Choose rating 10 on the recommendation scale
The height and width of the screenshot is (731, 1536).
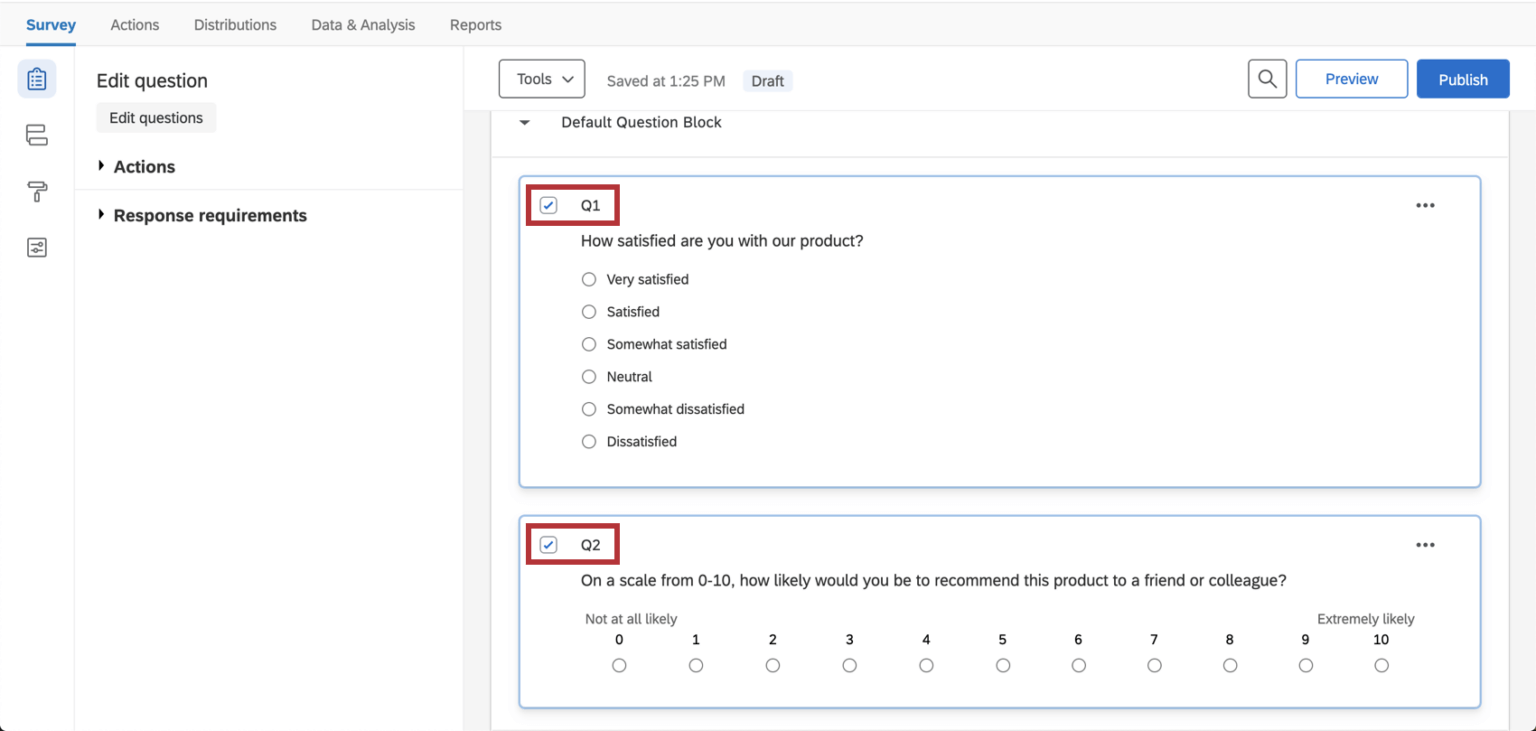(x=1381, y=664)
